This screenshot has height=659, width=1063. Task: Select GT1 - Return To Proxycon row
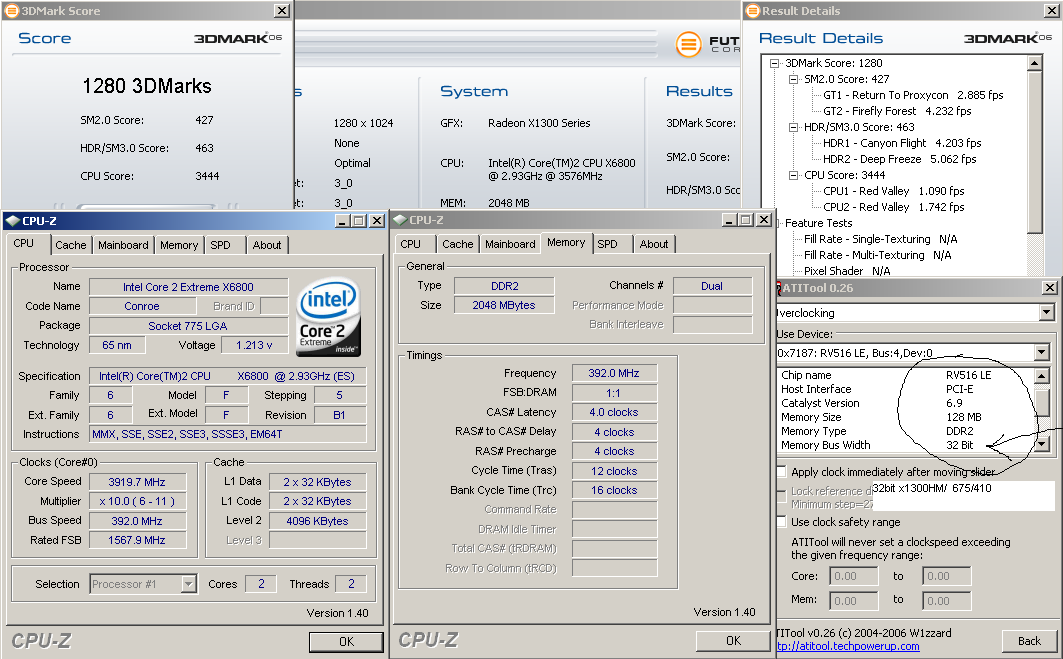click(x=913, y=95)
